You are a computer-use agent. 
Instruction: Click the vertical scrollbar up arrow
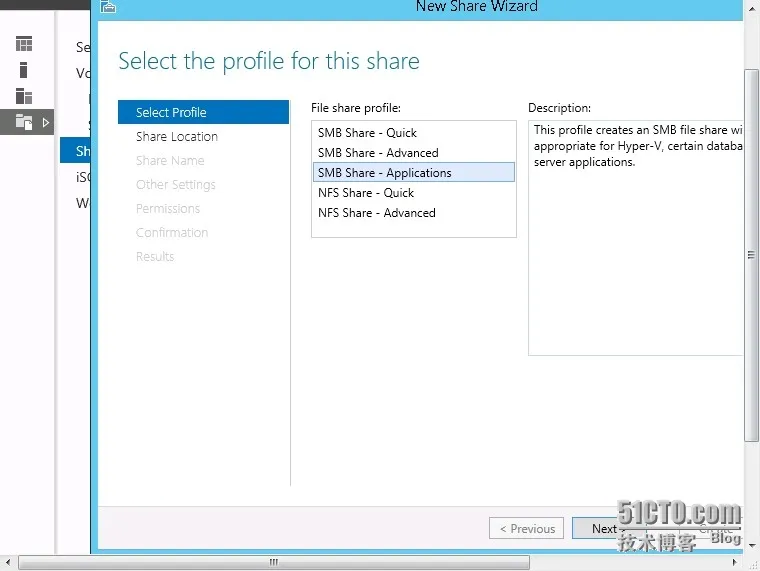point(752,9)
